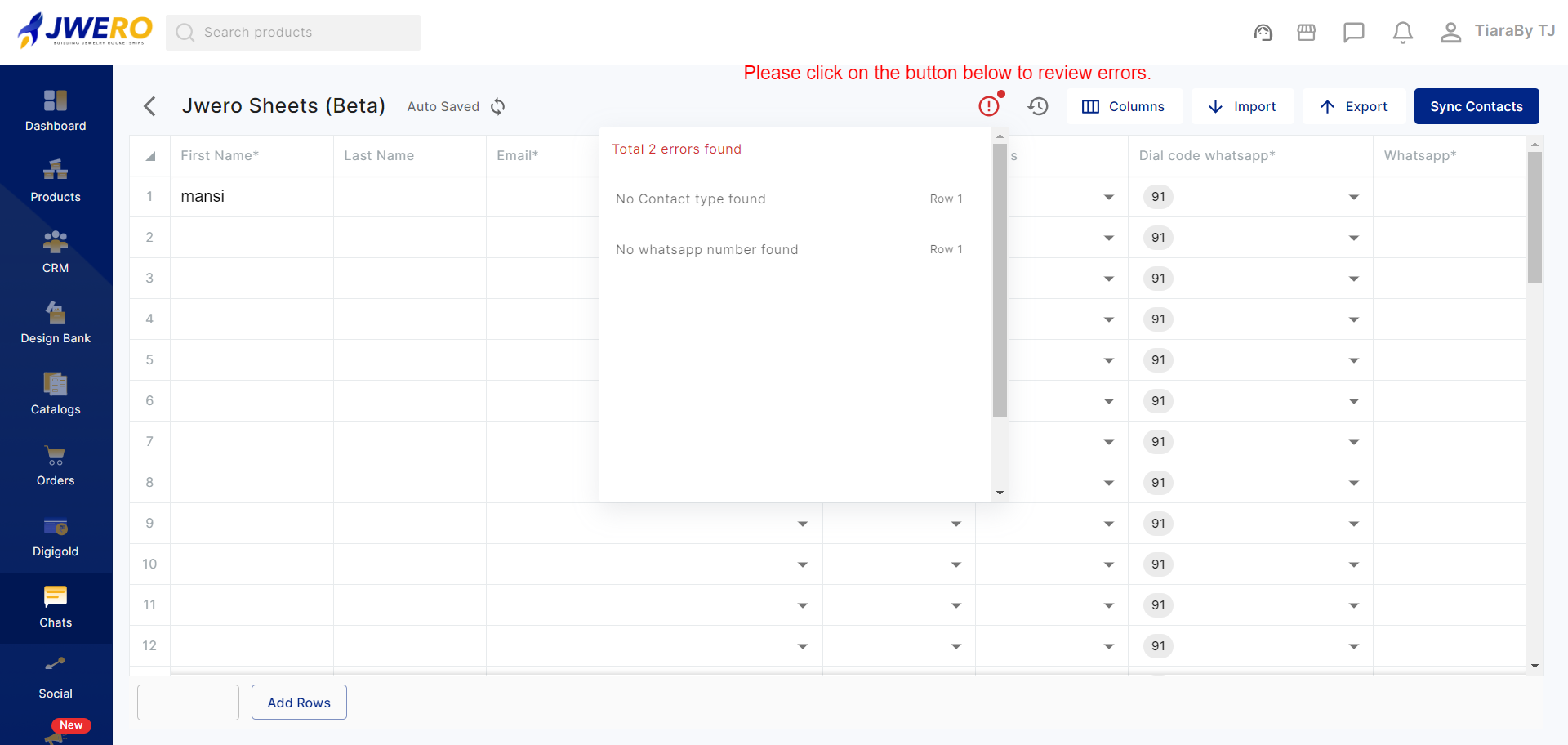Expand dial code dropdown in row 5
1568x745 pixels.
[x=1353, y=360]
